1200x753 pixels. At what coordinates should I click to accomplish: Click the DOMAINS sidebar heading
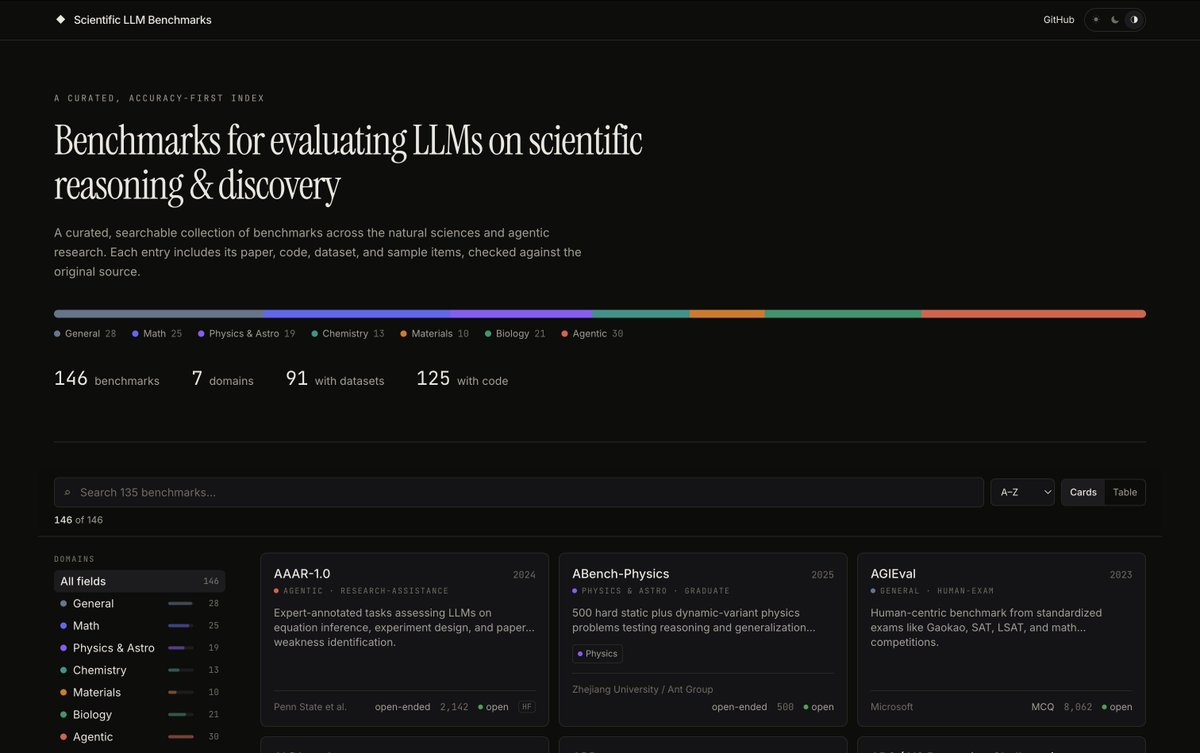pos(75,559)
